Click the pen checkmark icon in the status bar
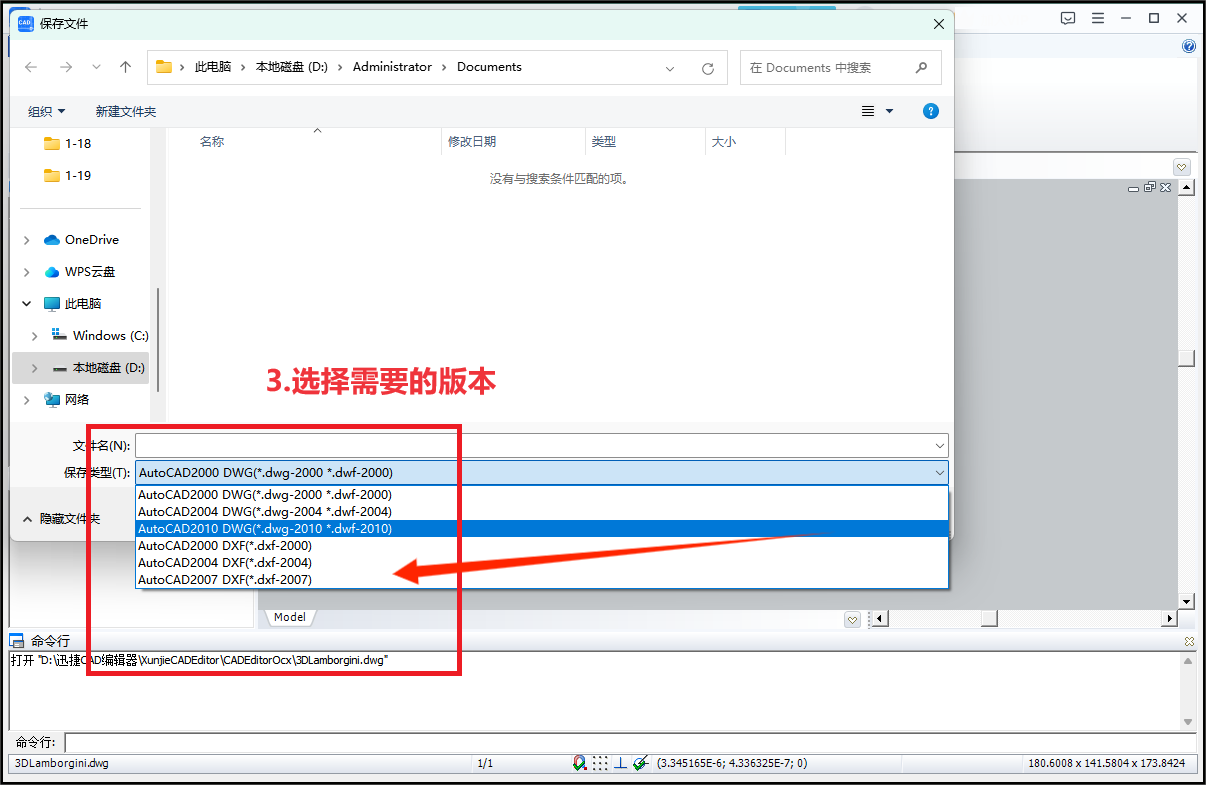The height and width of the screenshot is (785, 1206). coord(641,763)
